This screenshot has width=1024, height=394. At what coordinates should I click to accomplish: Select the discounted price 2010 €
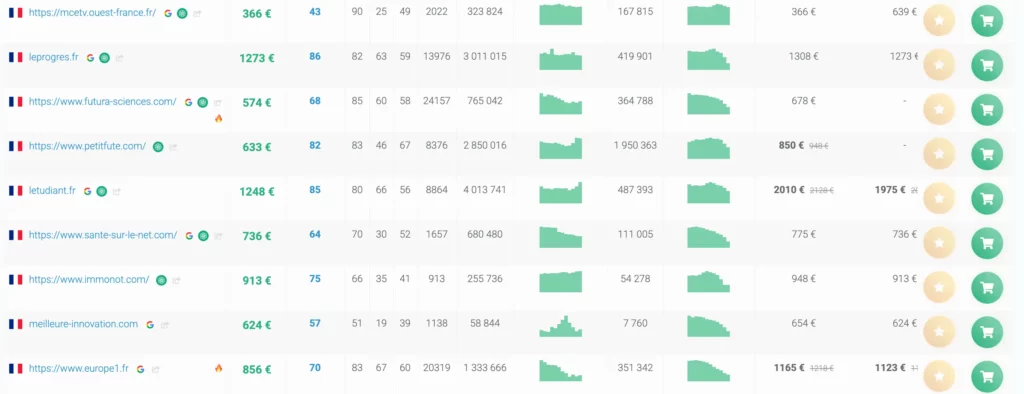click(789, 189)
